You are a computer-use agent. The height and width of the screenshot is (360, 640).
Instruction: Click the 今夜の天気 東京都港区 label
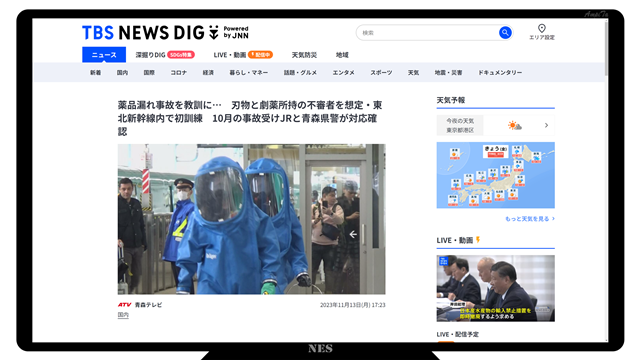460,125
